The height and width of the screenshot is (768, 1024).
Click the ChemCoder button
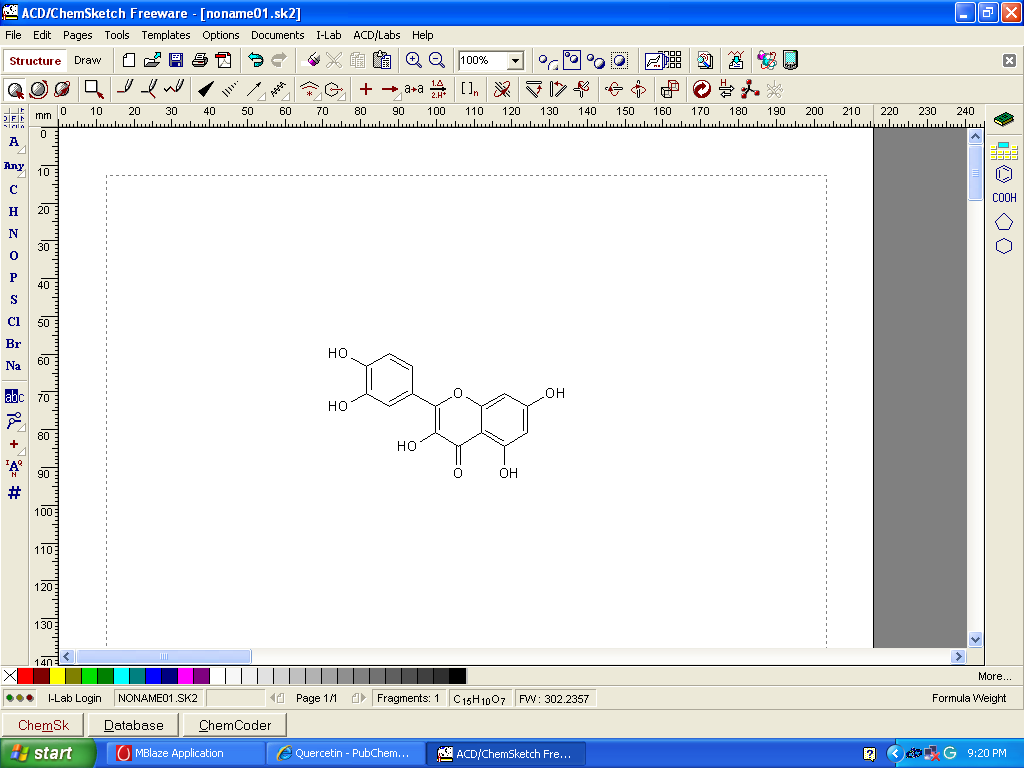pos(235,725)
